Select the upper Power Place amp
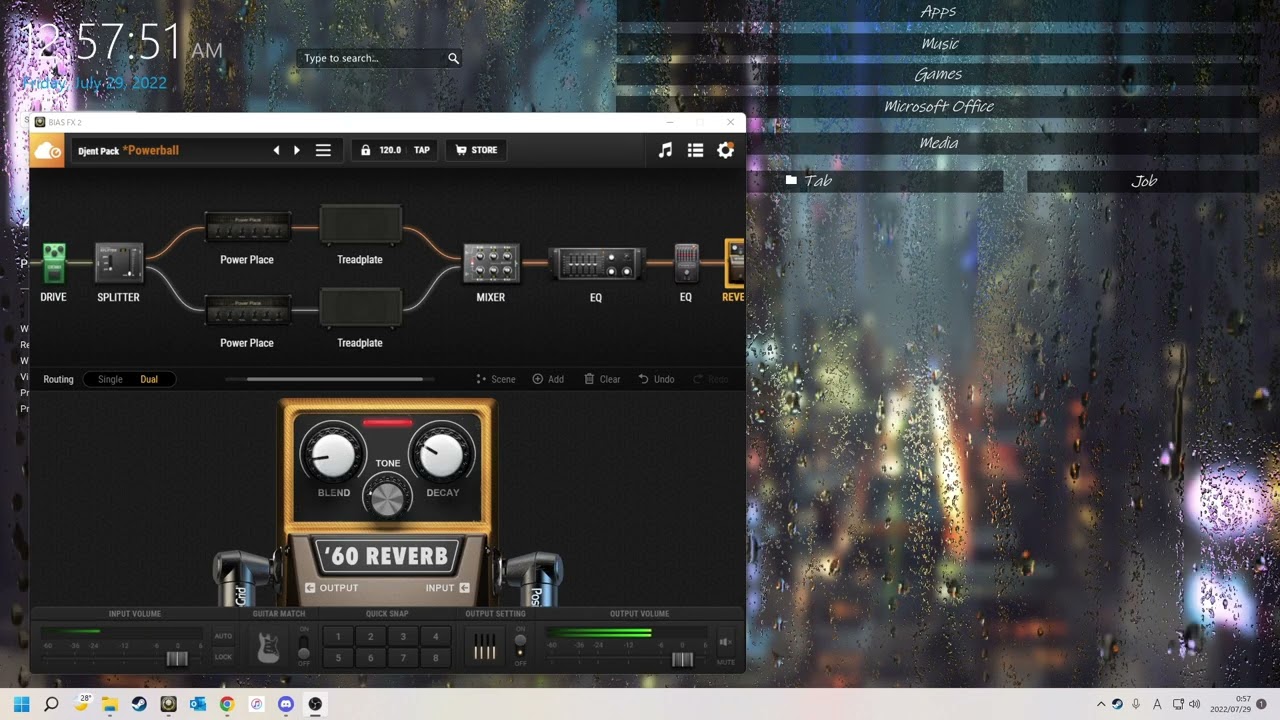This screenshot has width=1280, height=720. pyautogui.click(x=247, y=227)
